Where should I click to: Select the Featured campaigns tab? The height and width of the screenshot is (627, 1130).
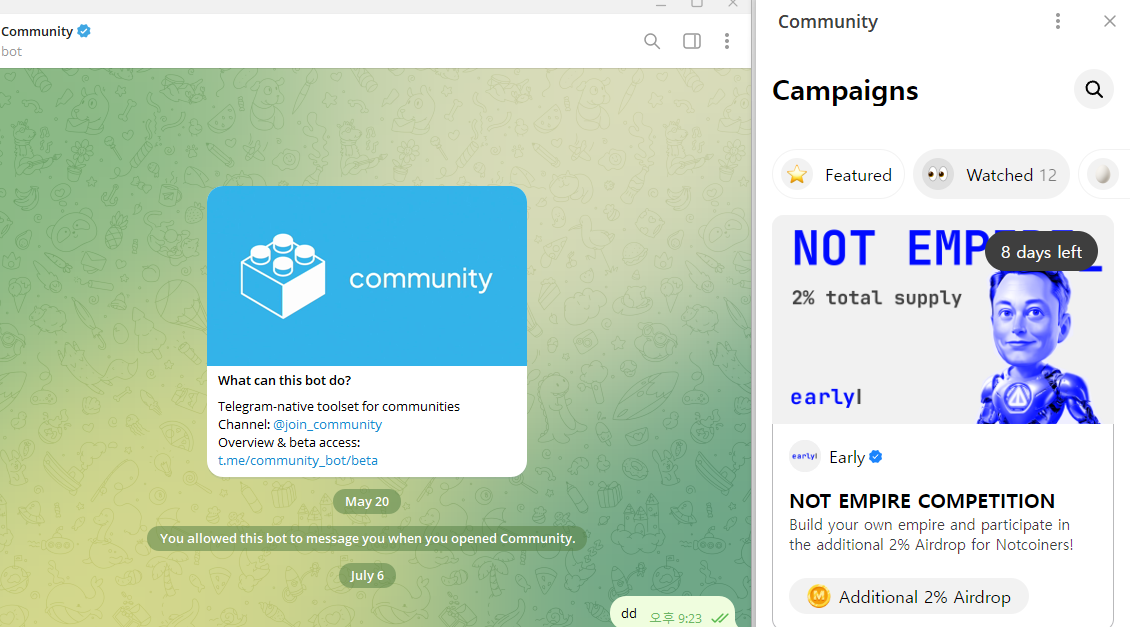[839, 174]
